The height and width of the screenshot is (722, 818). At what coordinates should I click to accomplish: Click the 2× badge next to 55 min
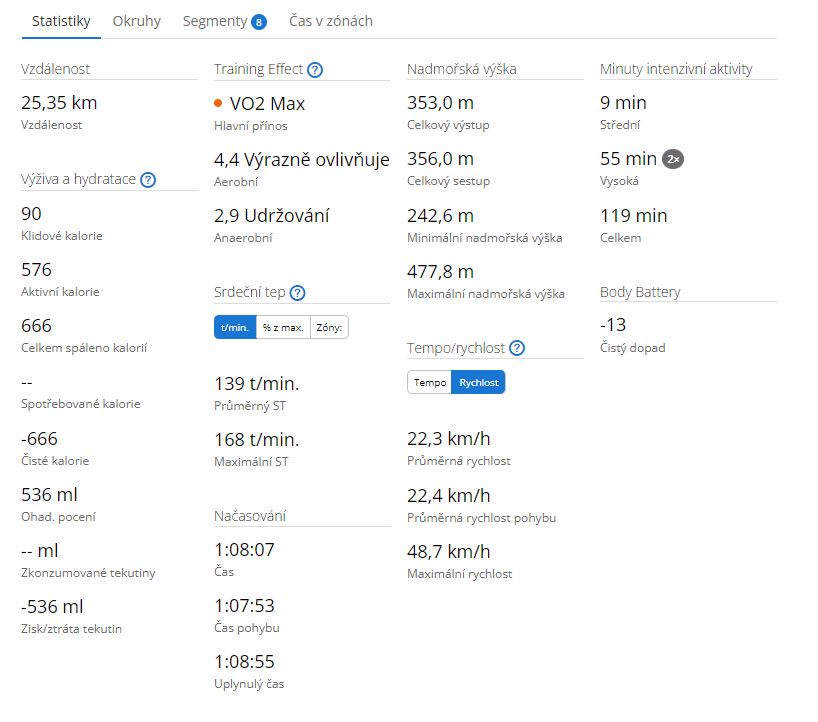(x=673, y=159)
